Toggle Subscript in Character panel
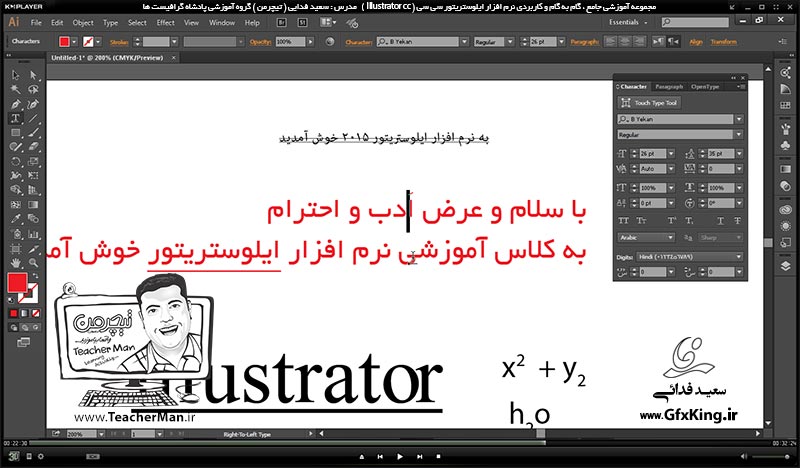This screenshot has height=468, width=800. tap(689, 220)
